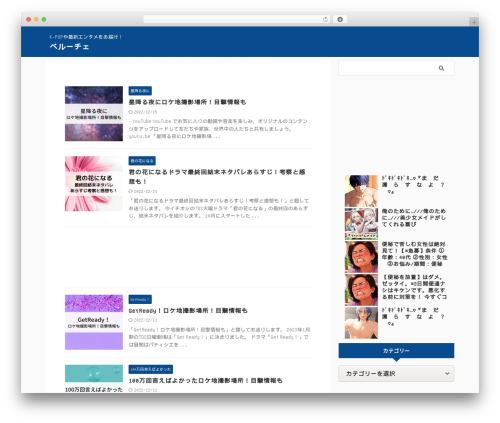
Task: Click ad text 【便秘を放置】はダメ
Action: (414, 287)
